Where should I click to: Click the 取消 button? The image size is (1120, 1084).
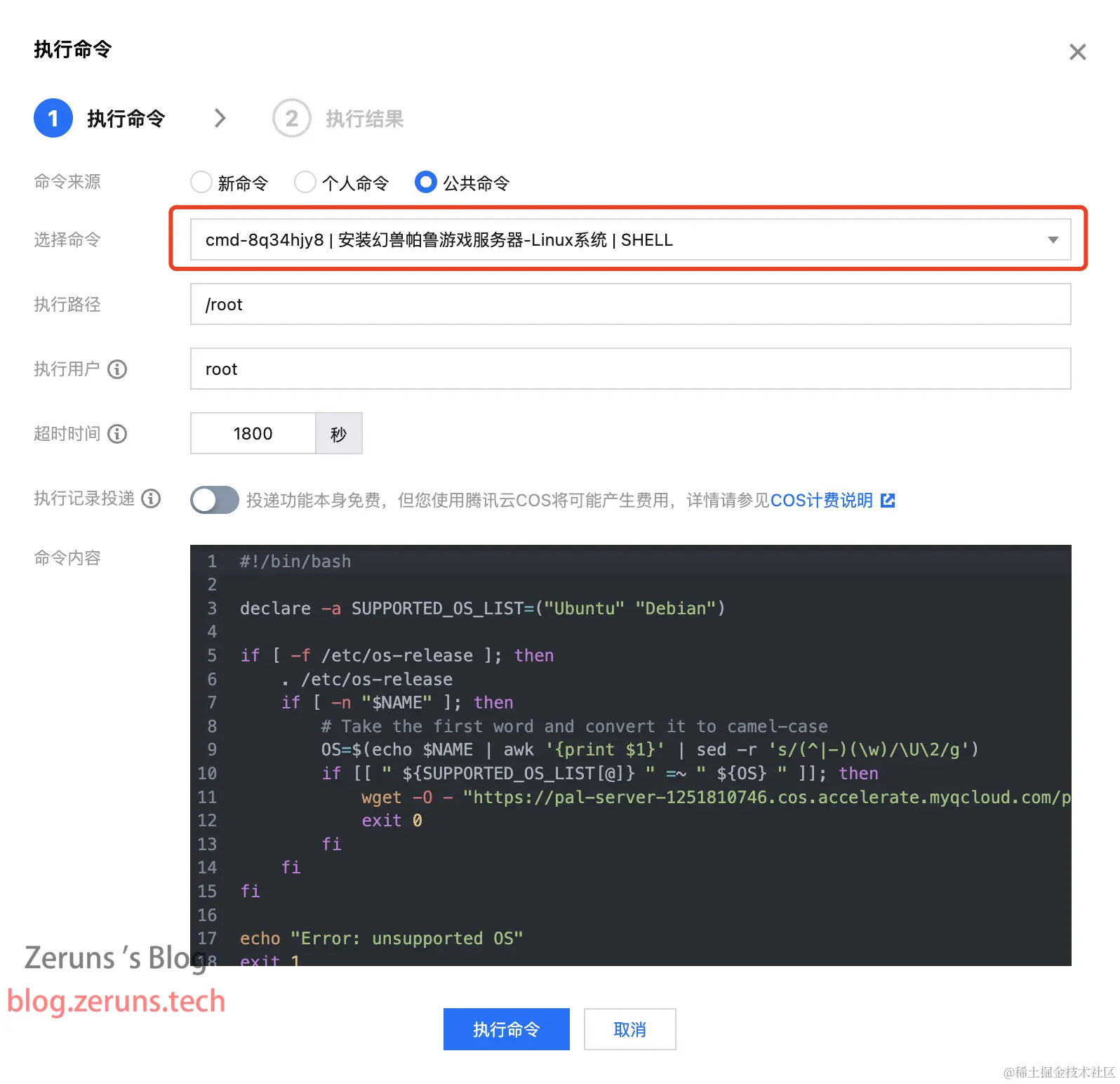click(630, 1029)
